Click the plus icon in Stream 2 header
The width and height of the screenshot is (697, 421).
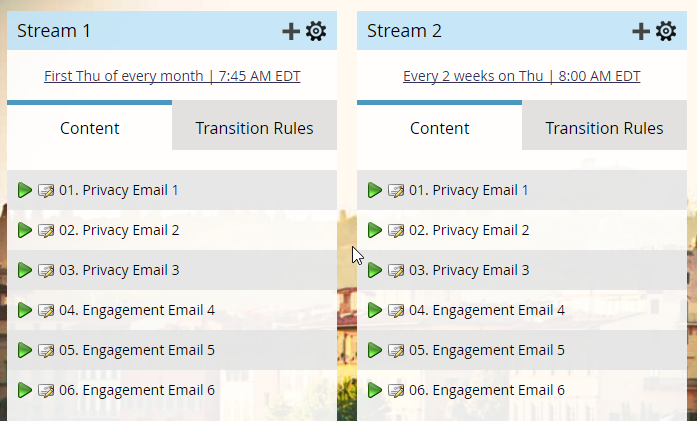[x=641, y=31]
